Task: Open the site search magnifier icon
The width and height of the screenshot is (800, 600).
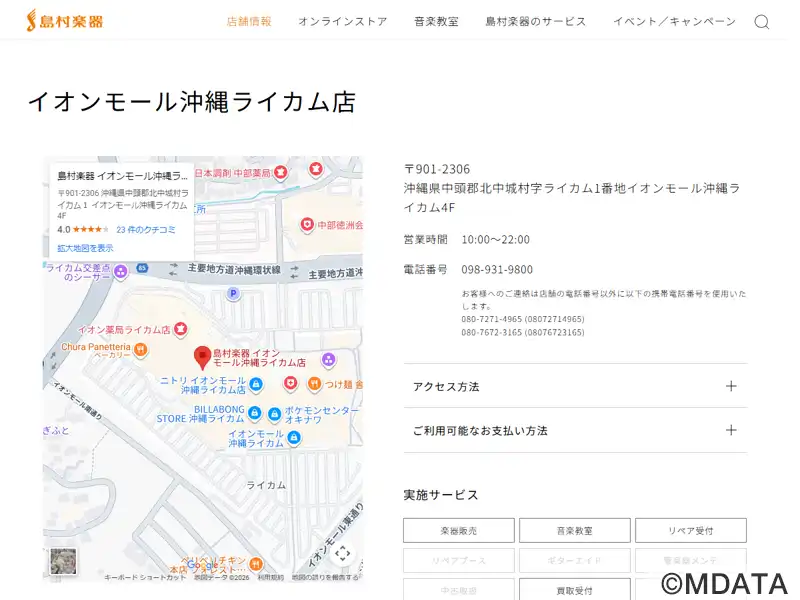Action: tap(761, 21)
